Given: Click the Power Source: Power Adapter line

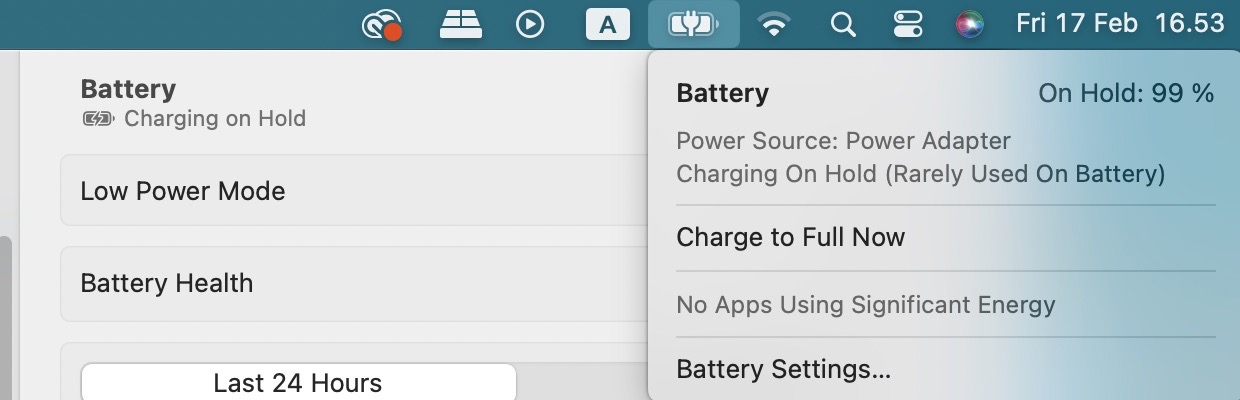Looking at the screenshot, I should (843, 141).
